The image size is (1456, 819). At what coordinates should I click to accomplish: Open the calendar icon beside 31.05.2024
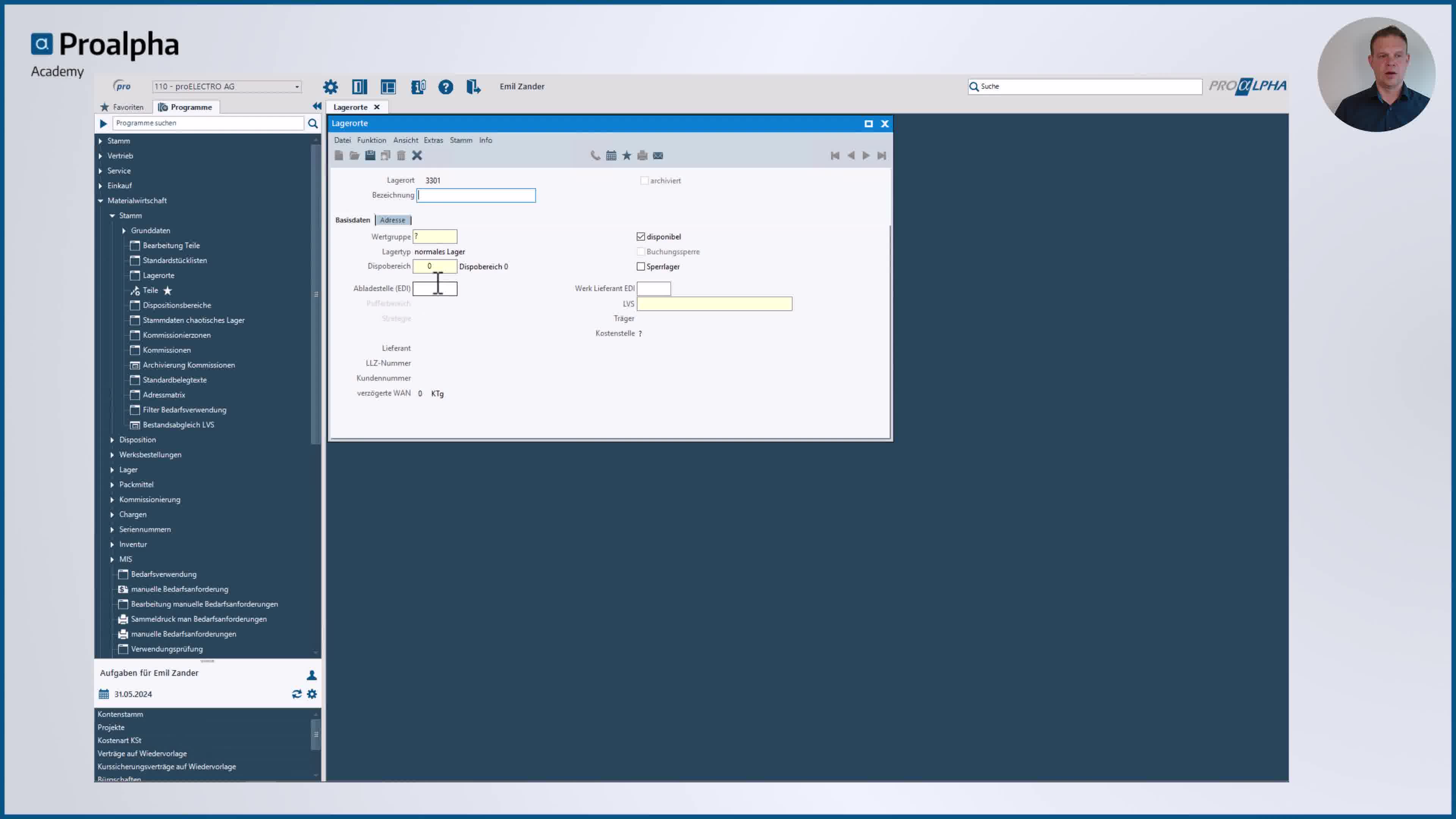pyautogui.click(x=104, y=694)
